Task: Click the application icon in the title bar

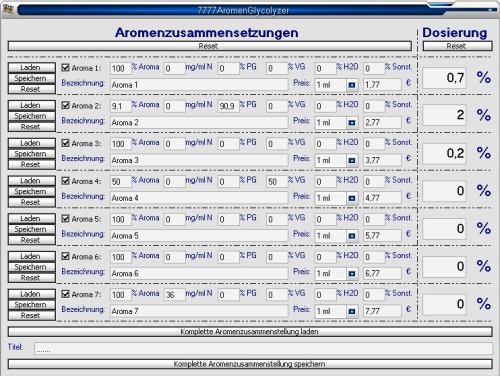Action: (x=8, y=9)
